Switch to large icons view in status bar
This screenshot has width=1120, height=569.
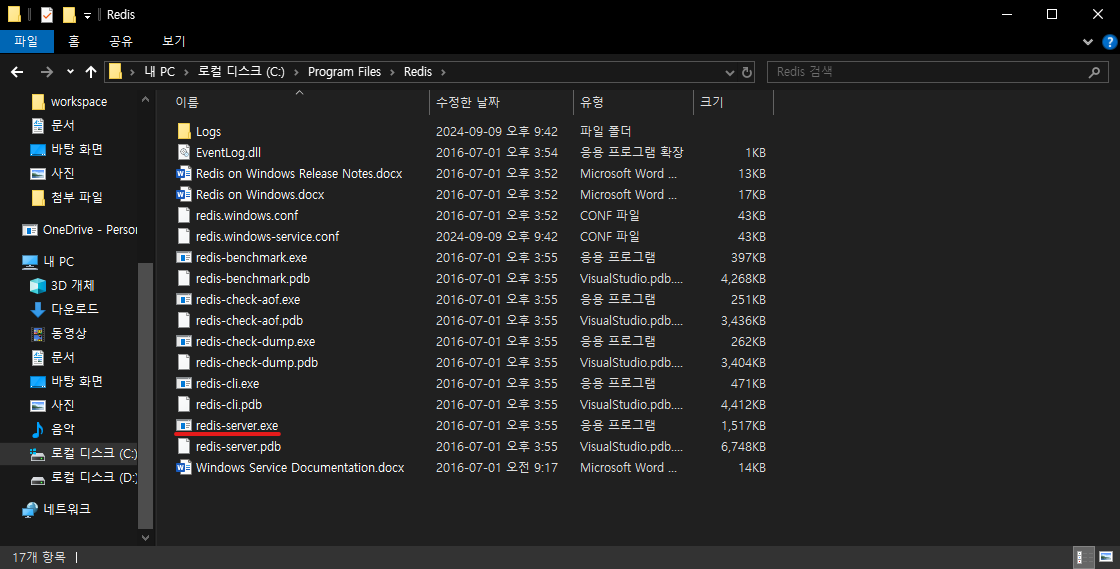click(x=1106, y=557)
